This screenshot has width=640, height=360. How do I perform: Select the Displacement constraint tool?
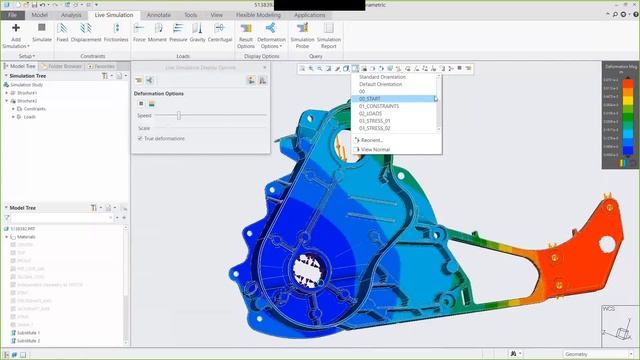click(x=86, y=32)
